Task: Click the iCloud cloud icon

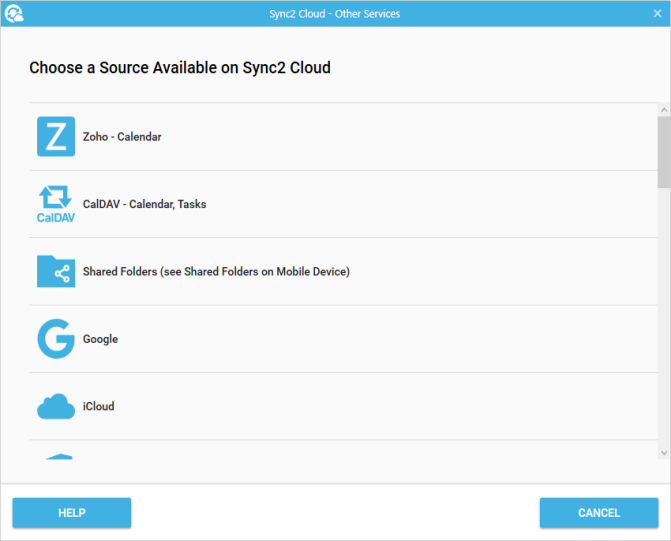Action: [56, 406]
